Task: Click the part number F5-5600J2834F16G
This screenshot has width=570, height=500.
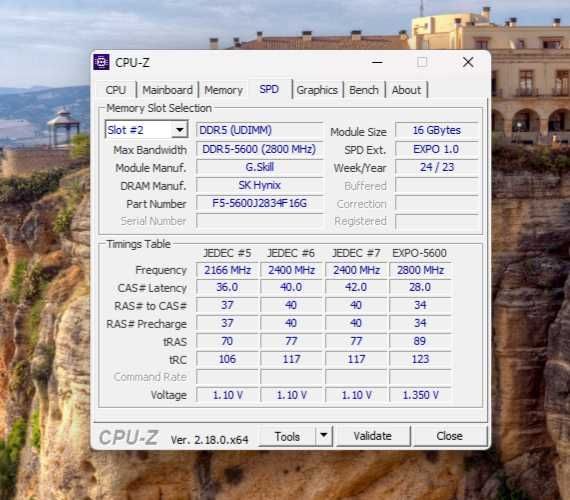Action: (259, 203)
